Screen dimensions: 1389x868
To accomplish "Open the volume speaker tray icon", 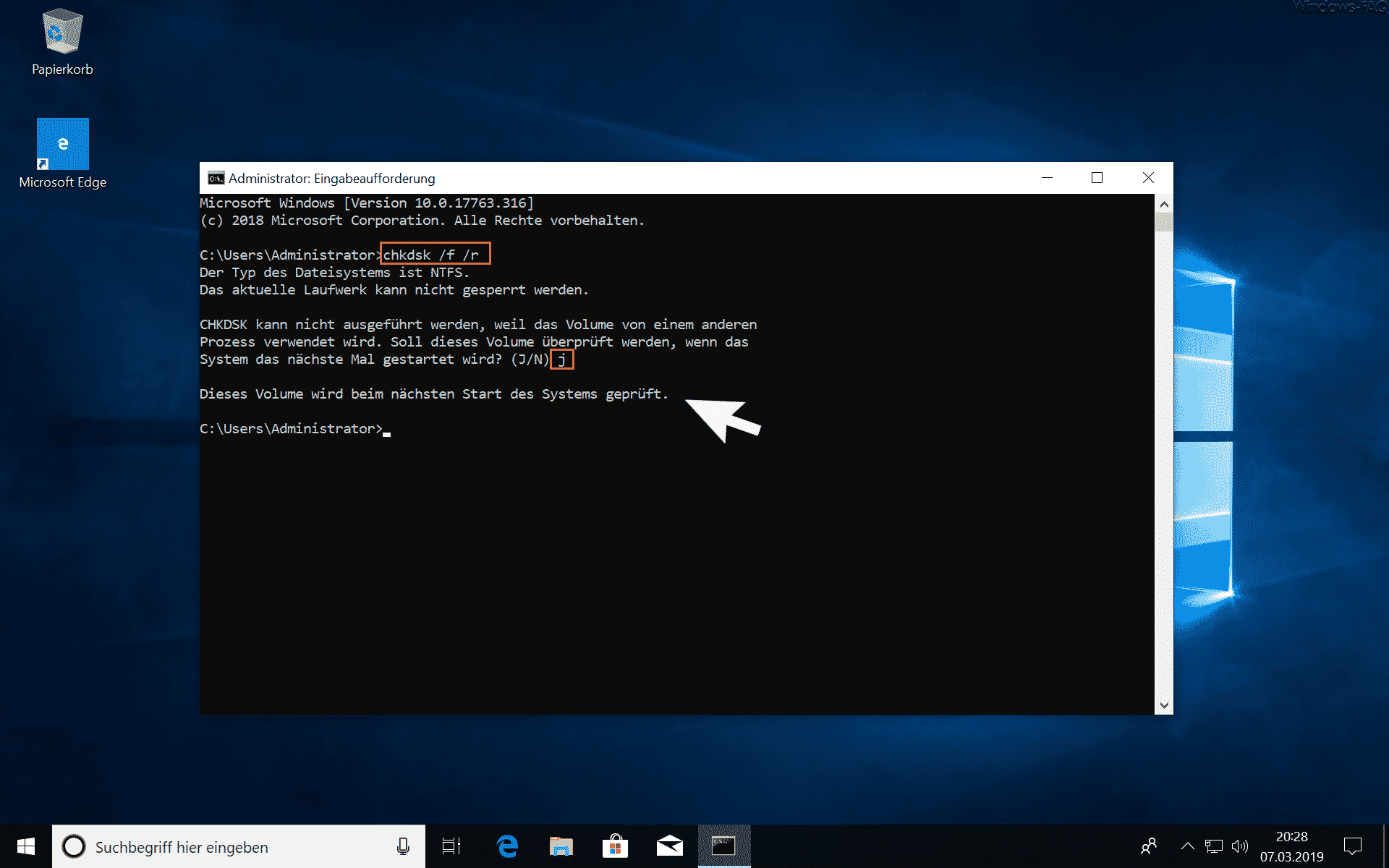I will click(x=1239, y=846).
